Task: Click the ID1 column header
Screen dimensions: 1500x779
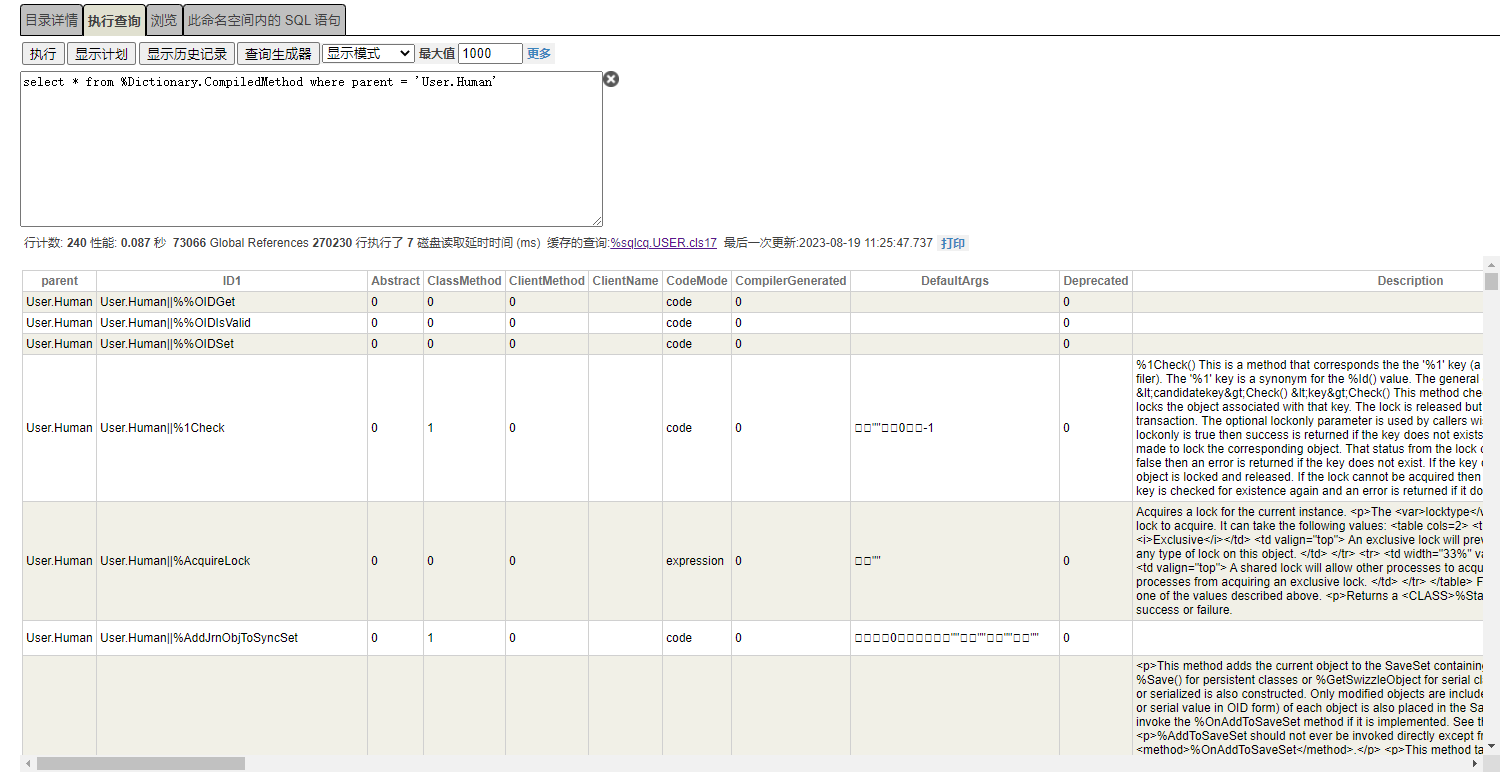Action: [x=232, y=281]
